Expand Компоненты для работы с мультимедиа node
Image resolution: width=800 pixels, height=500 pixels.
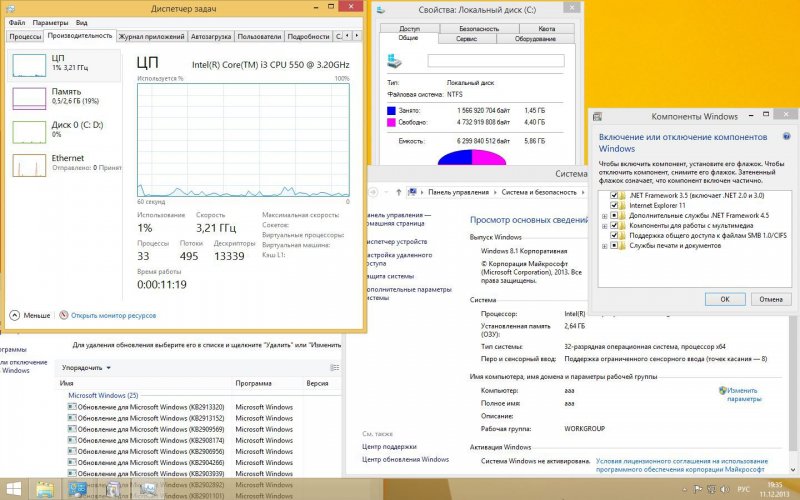pos(605,226)
